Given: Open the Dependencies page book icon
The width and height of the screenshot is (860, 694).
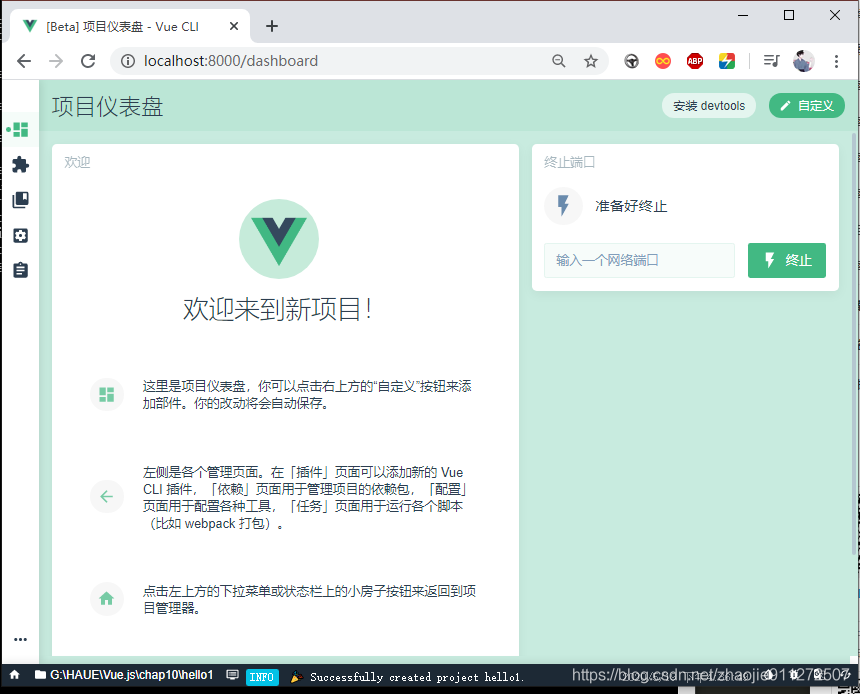Looking at the screenshot, I should point(20,200).
